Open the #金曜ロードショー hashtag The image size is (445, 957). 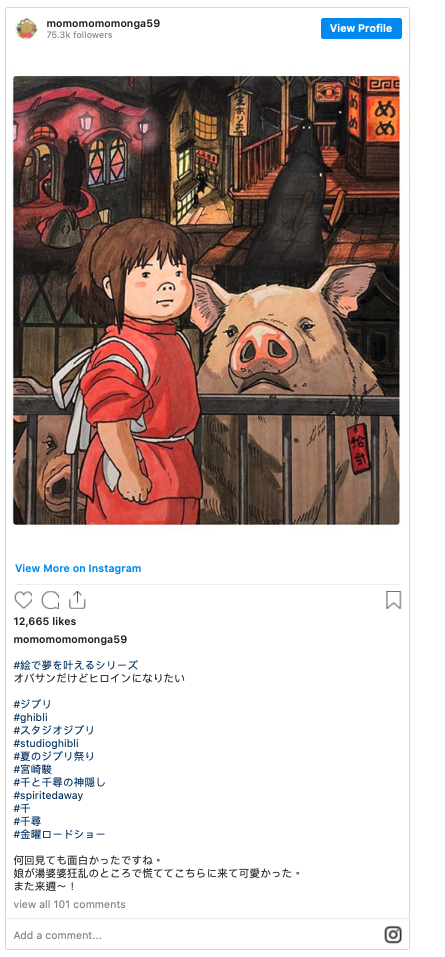coord(59,834)
